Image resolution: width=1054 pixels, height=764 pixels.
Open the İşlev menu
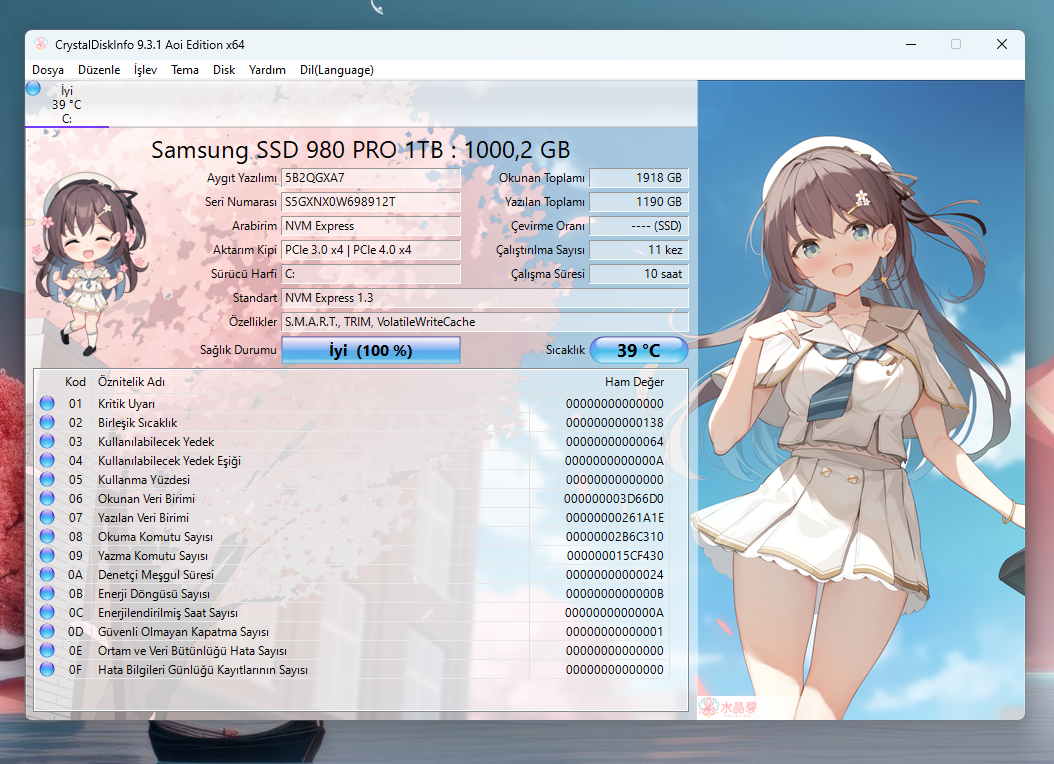145,70
